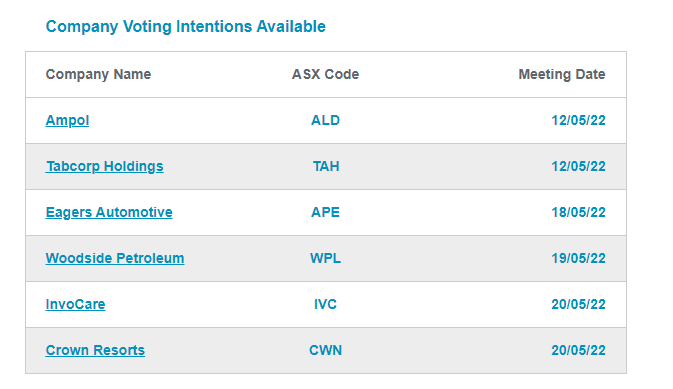This screenshot has height=389, width=673.
Task: Open the Woodside Petroleum link
Action: pyautogui.click(x=115, y=258)
